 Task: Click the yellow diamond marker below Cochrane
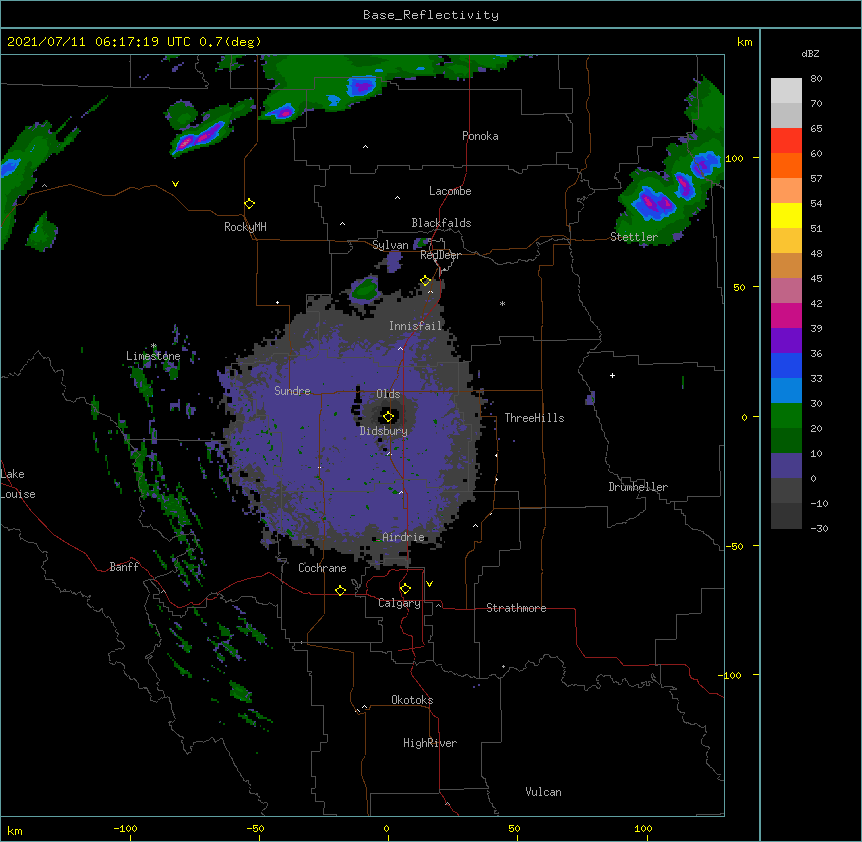click(340, 590)
